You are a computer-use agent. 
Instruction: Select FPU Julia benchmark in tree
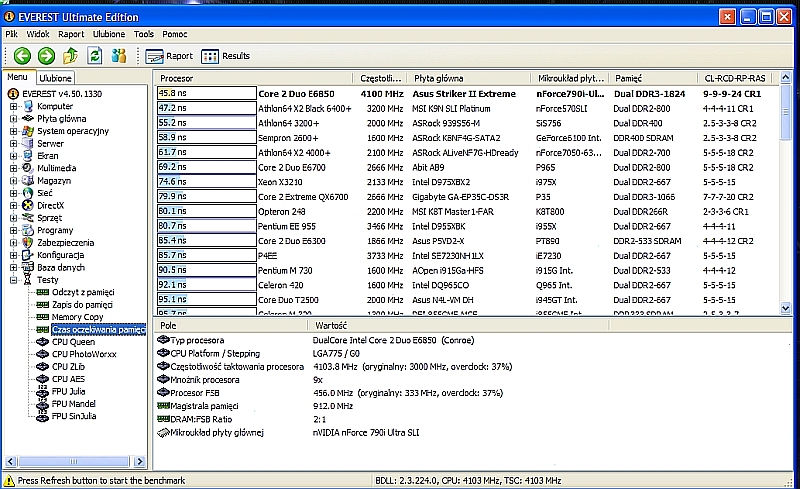(x=69, y=391)
